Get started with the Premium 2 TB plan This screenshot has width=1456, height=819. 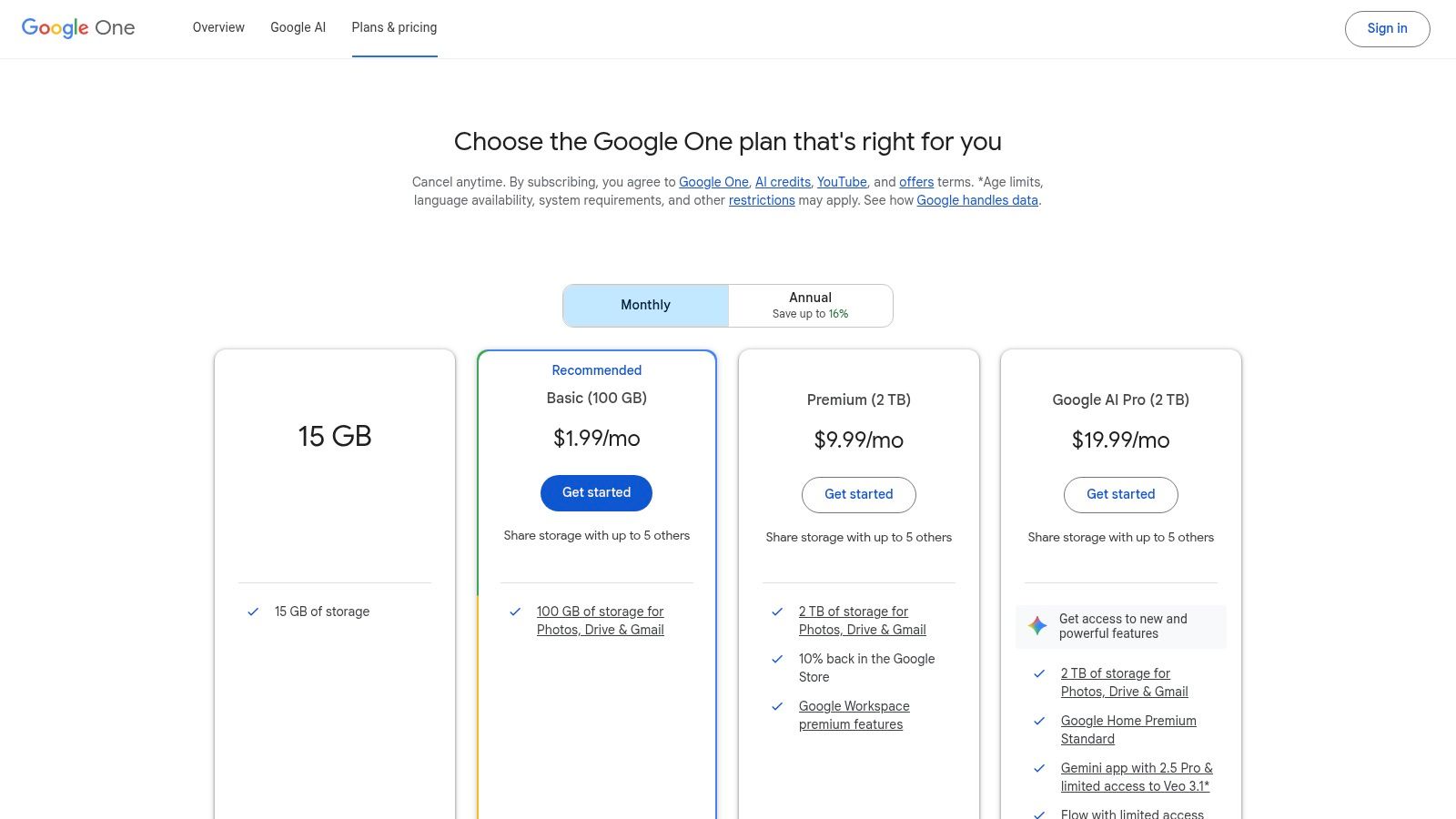click(858, 494)
